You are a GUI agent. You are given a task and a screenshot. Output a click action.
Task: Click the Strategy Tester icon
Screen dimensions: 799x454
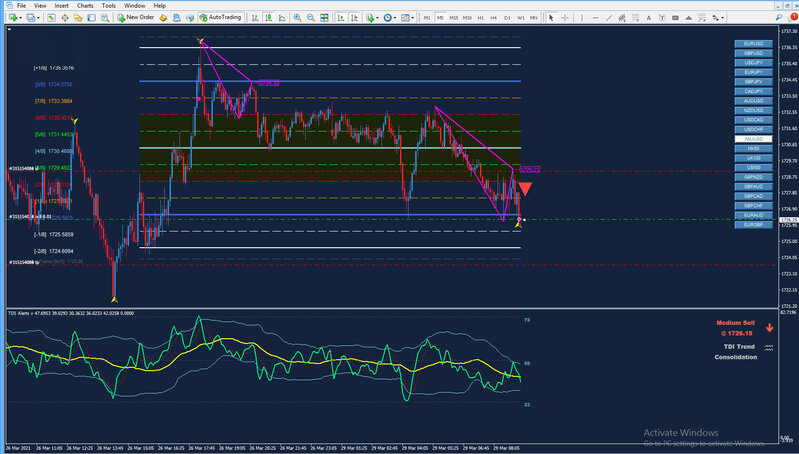click(x=105, y=17)
